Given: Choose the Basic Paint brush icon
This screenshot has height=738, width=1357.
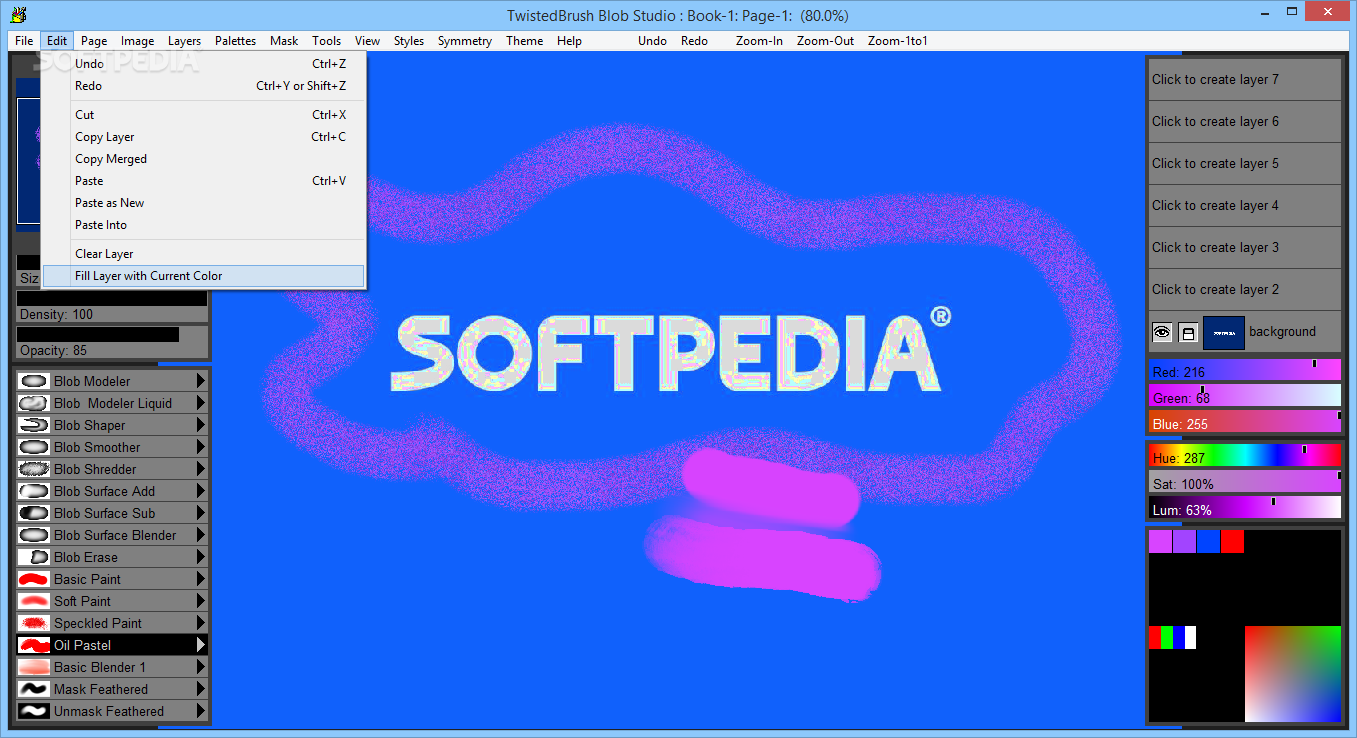Looking at the screenshot, I should (34, 579).
